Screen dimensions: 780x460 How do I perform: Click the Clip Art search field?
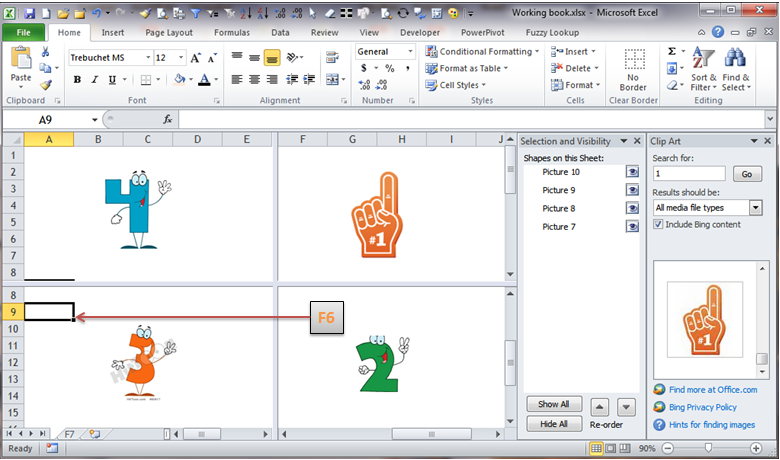click(x=692, y=174)
